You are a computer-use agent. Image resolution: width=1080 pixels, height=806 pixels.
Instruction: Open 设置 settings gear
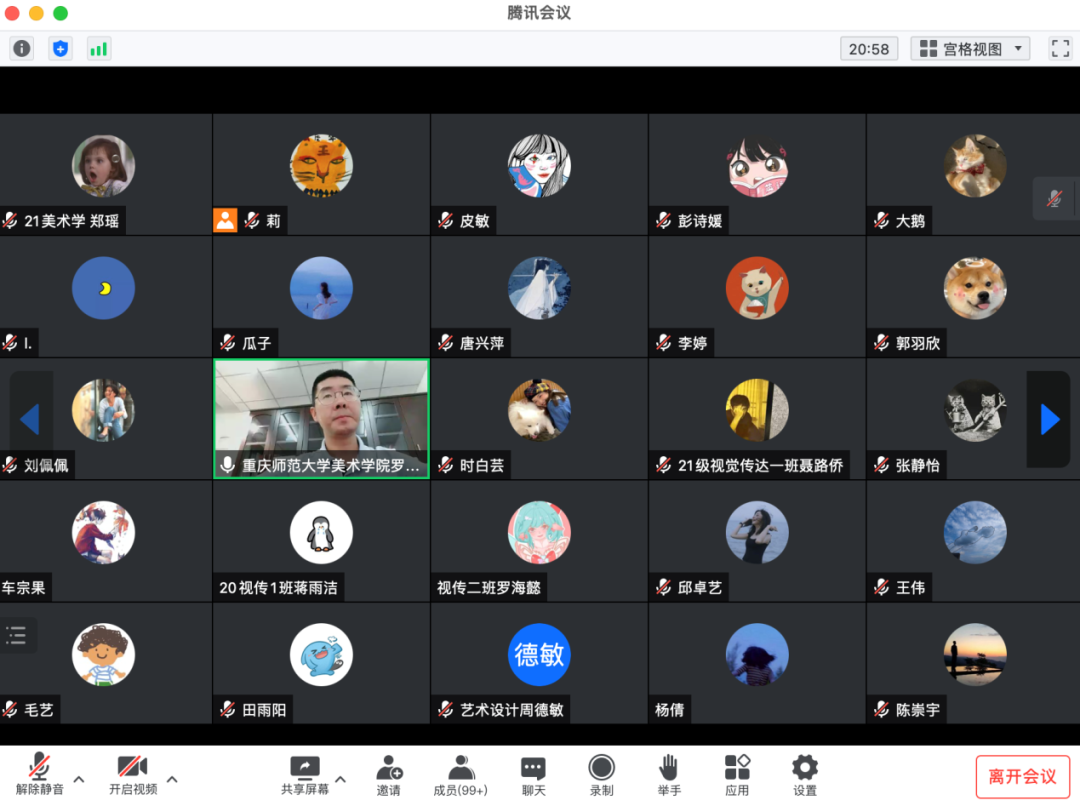(805, 775)
